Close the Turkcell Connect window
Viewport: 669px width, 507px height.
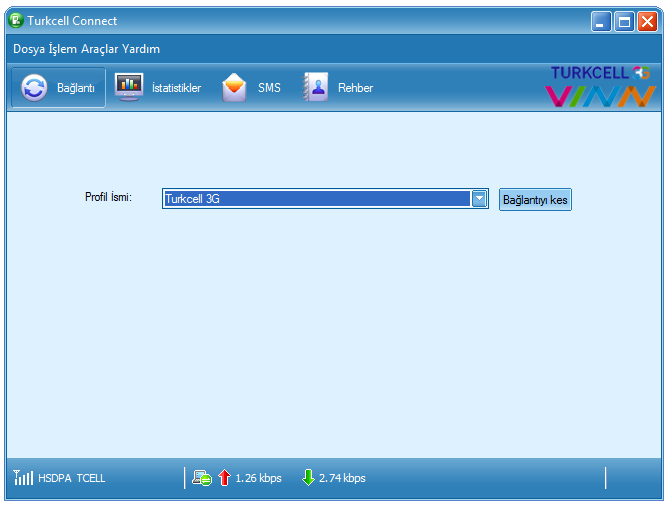(x=647, y=21)
